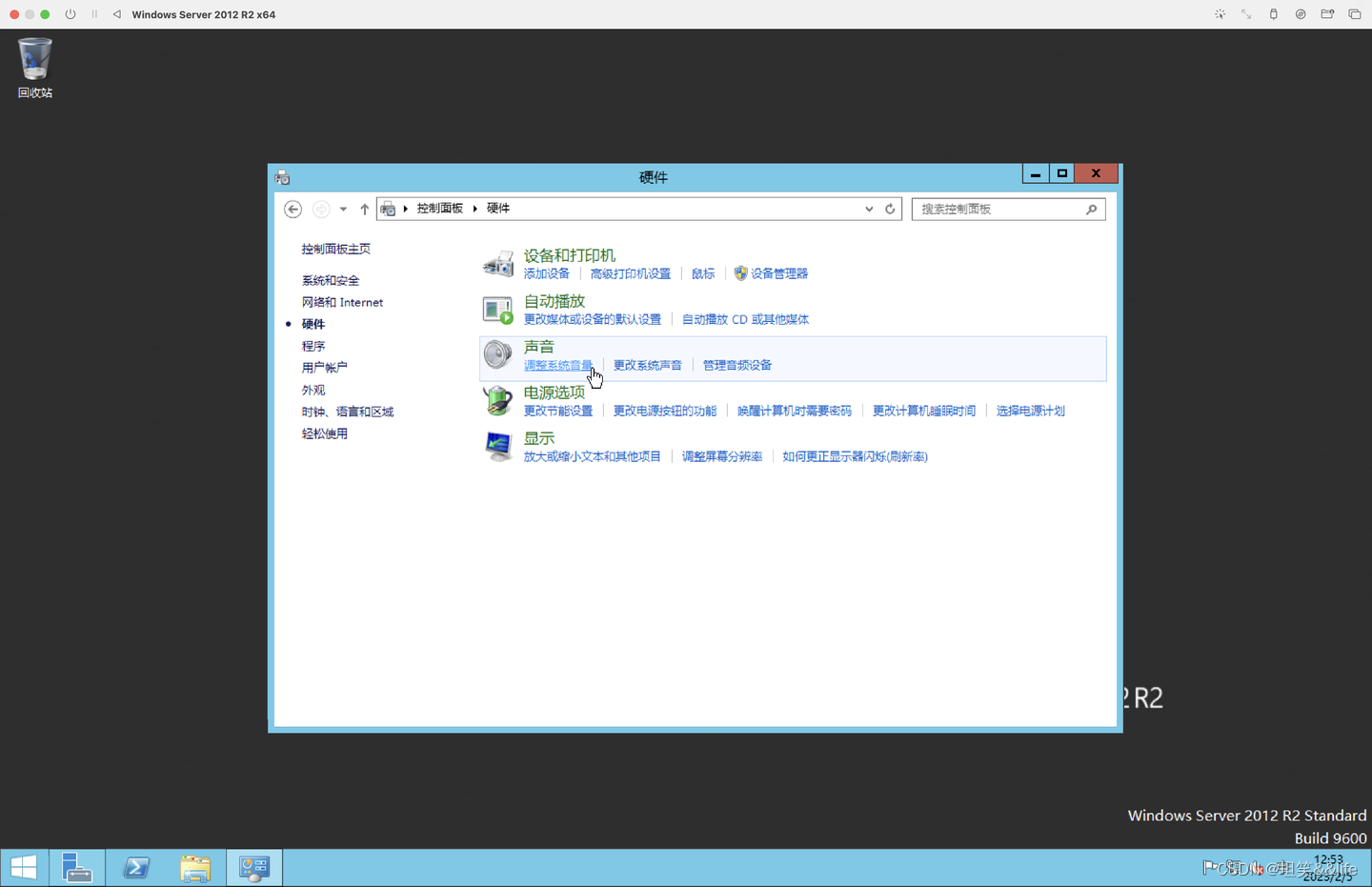1372x887 pixels.
Task: Click the 选择电源计划 link
Action: tap(1031, 411)
